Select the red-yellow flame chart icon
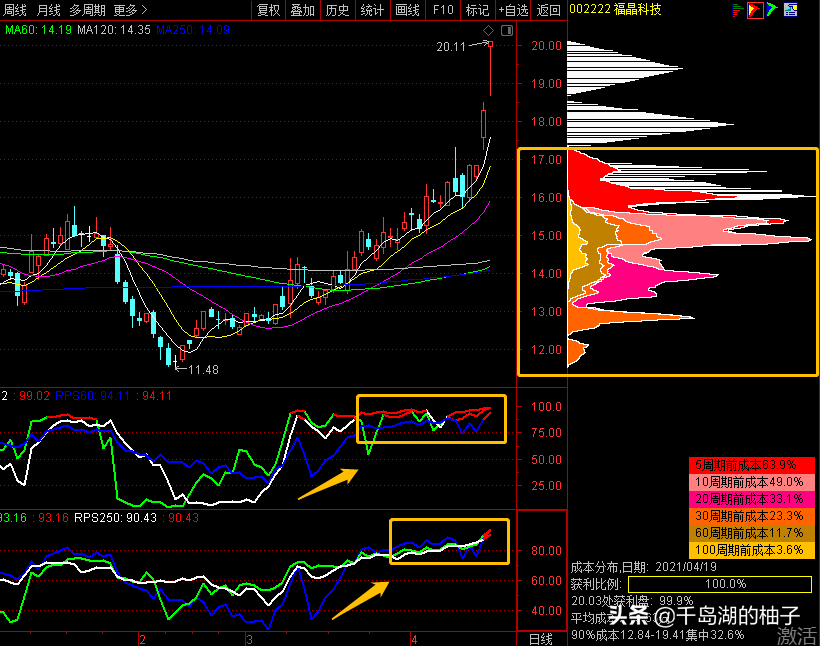Screen dimensions: 820x646 pos(756,11)
